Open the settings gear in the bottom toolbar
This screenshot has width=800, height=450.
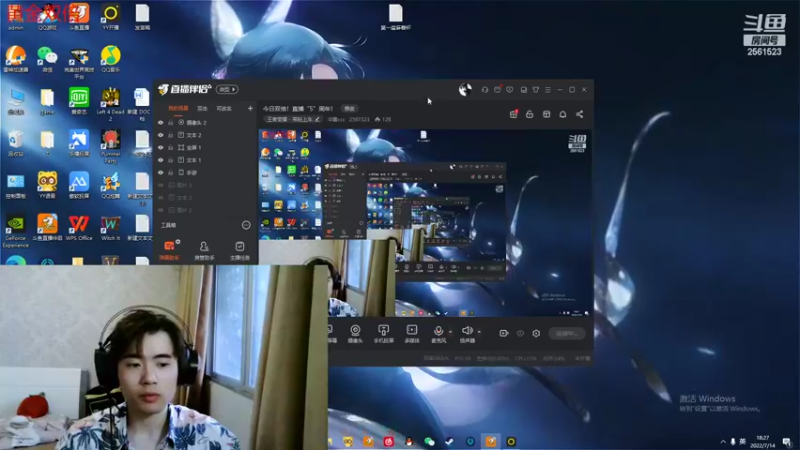536,333
